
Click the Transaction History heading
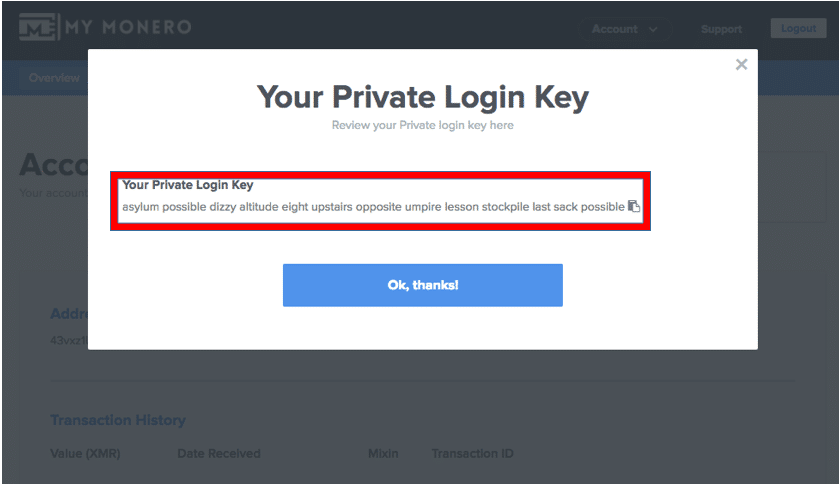tap(118, 420)
